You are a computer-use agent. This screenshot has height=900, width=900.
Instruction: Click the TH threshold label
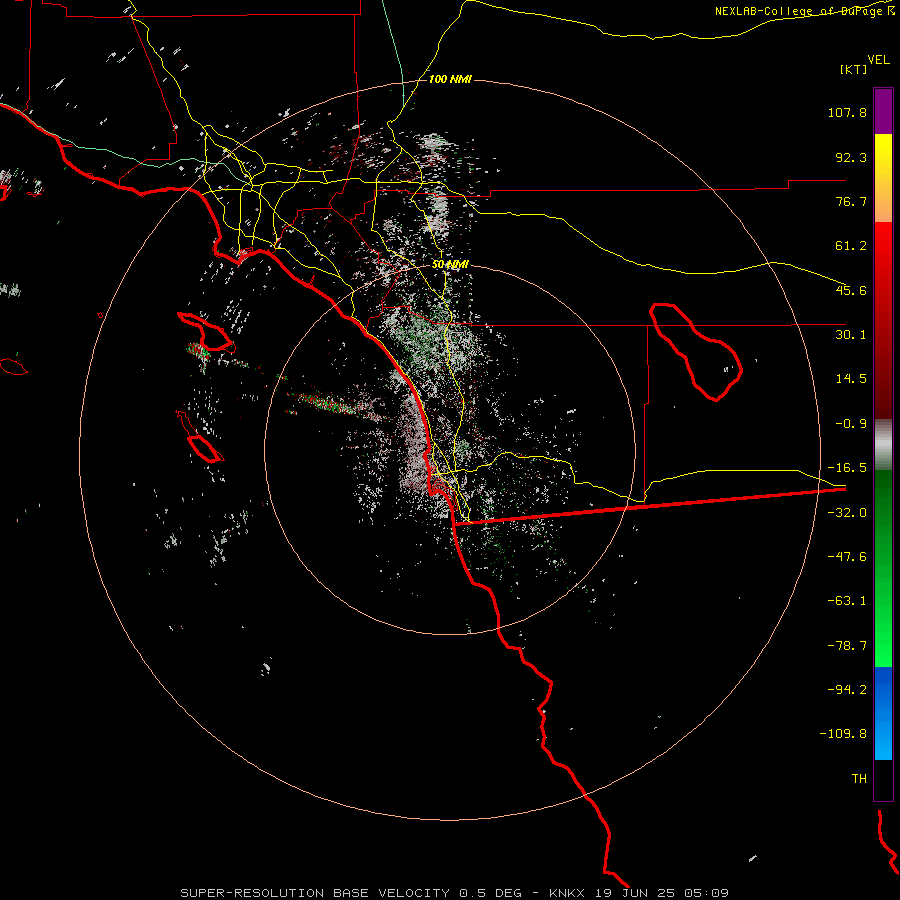pos(859,779)
